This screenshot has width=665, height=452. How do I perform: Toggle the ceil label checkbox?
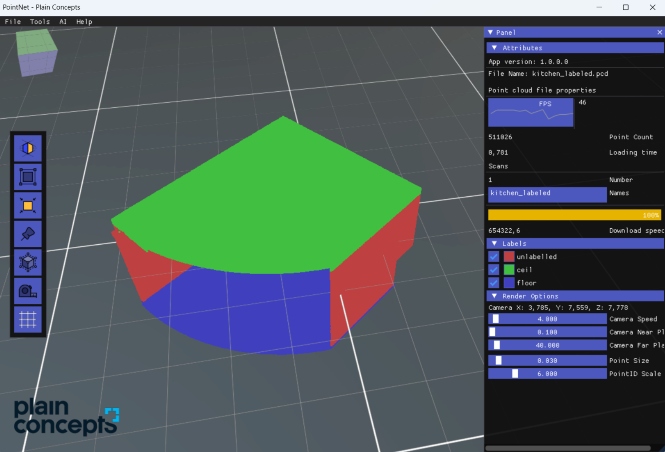click(x=493, y=269)
